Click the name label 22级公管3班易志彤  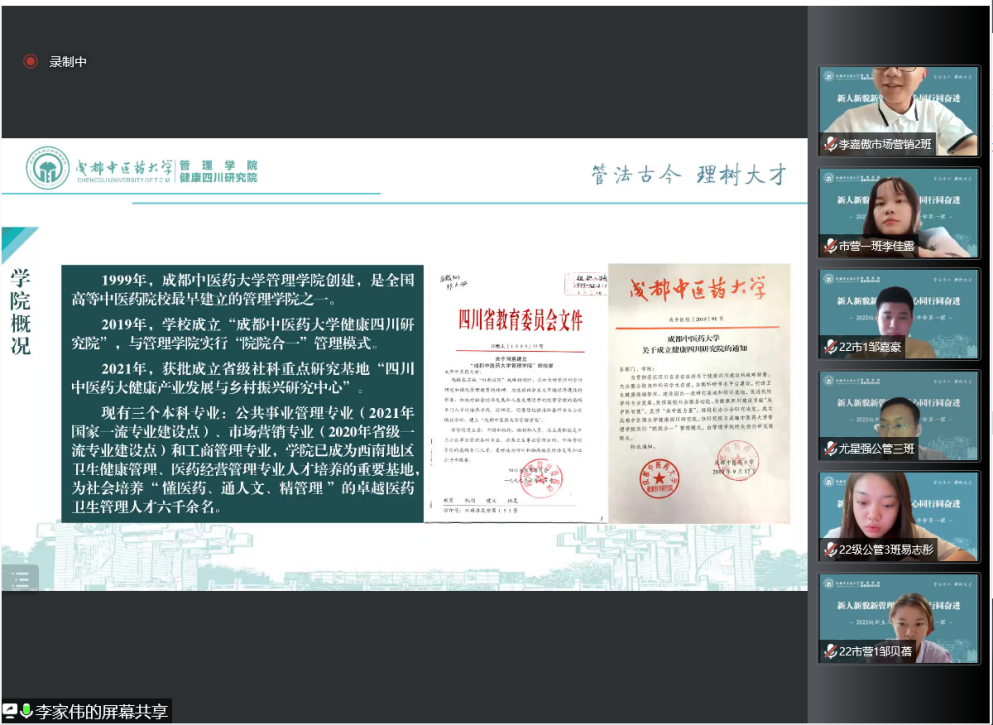[x=887, y=550]
